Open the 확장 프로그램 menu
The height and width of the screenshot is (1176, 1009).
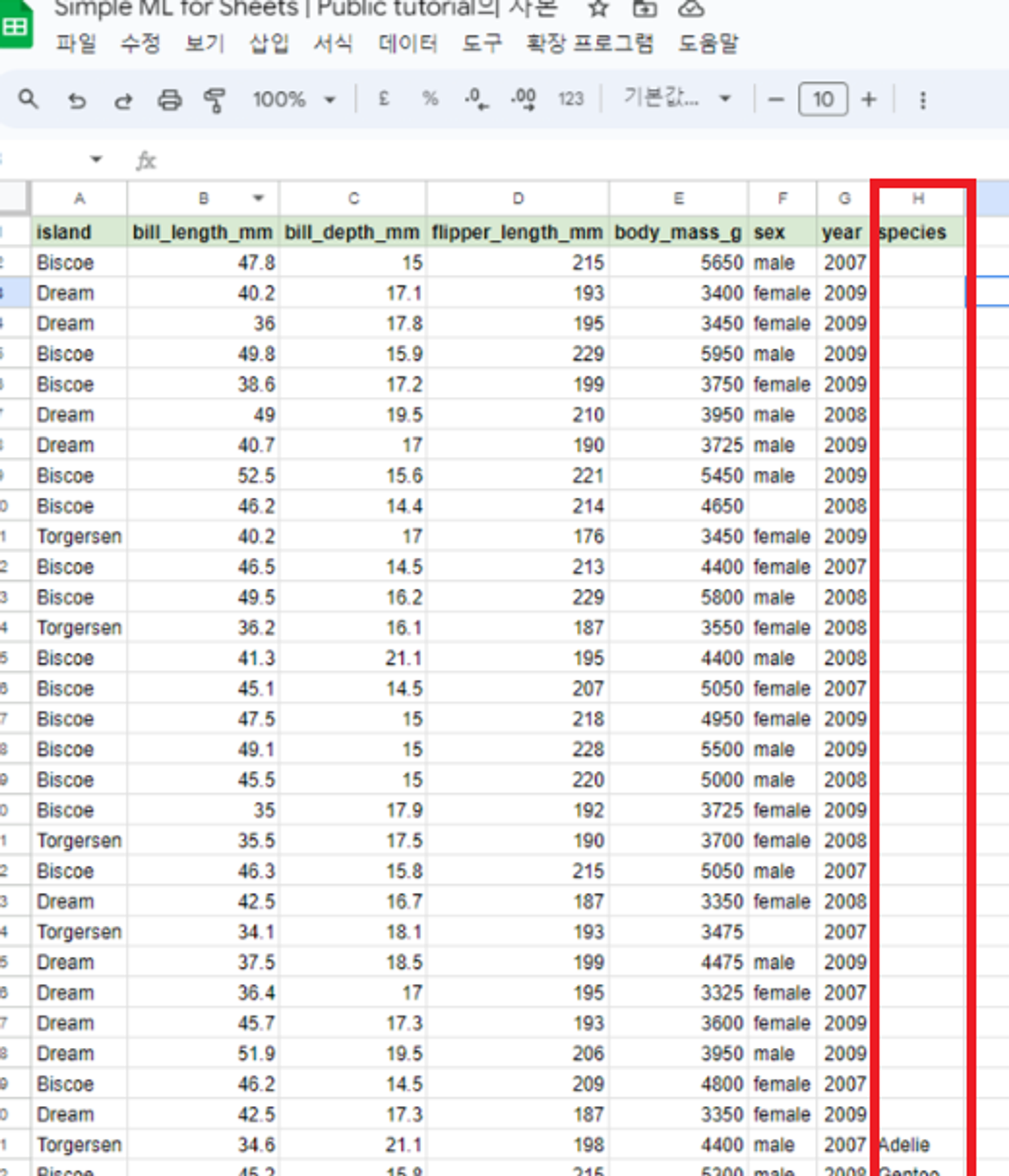[x=590, y=43]
